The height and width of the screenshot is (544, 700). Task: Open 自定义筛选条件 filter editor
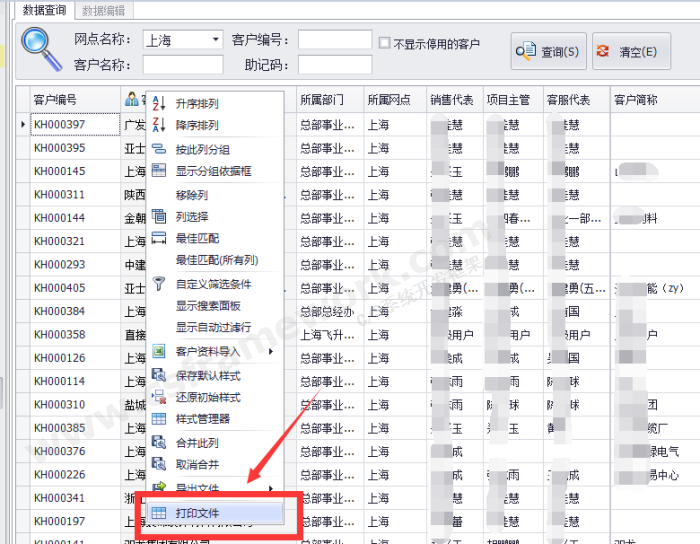point(213,284)
